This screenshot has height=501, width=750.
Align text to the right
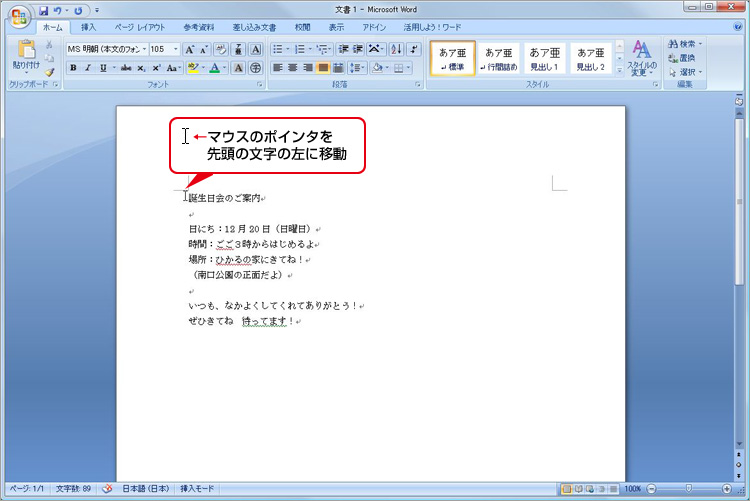[308, 68]
